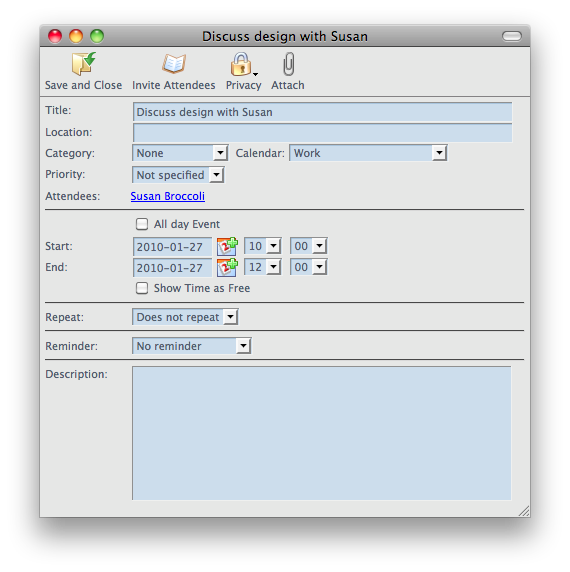Image resolution: width=570 pixels, height=572 pixels.
Task: Click into the Description text area
Action: (322, 433)
